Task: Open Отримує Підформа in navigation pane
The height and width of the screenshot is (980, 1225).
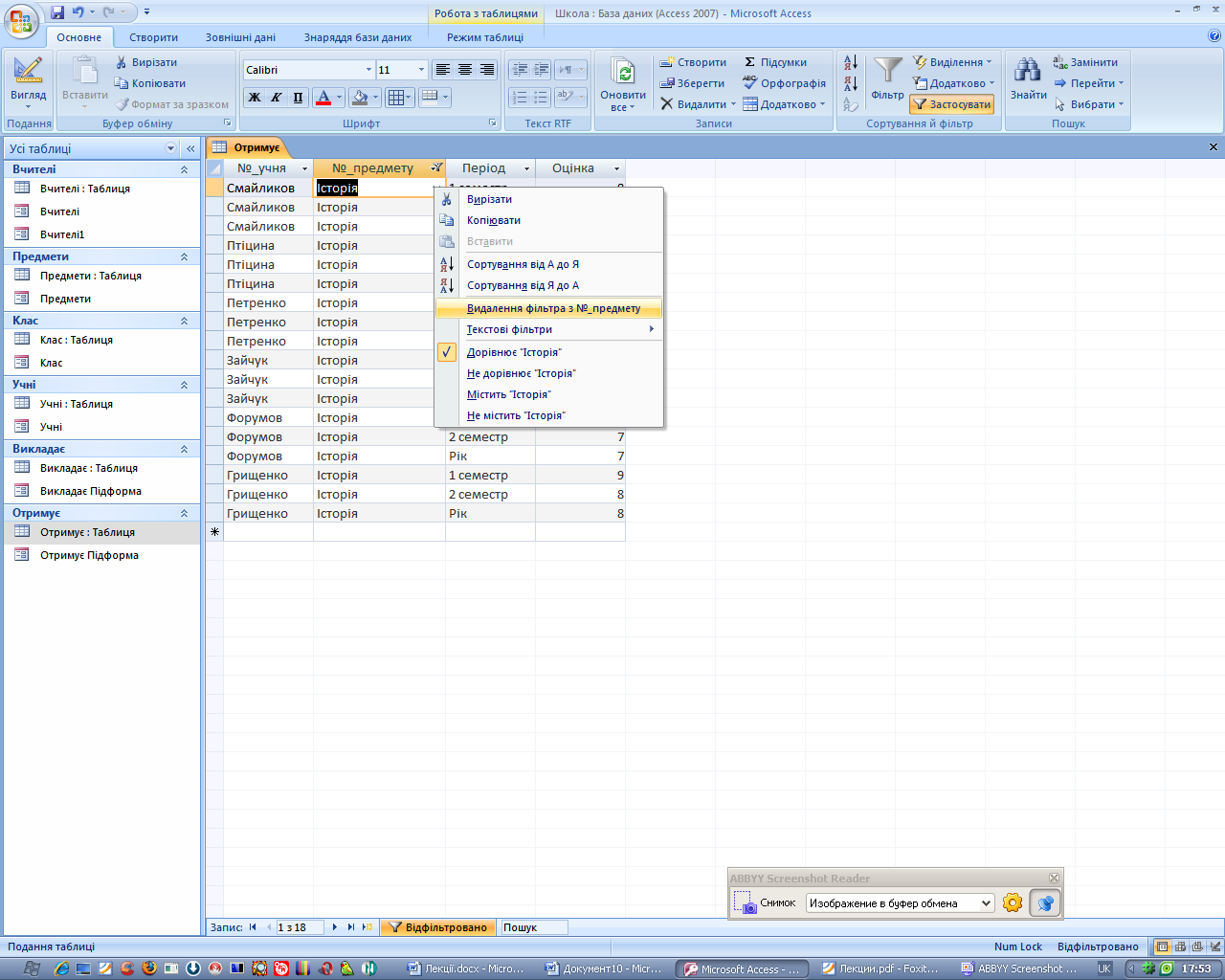Action: tap(101, 555)
